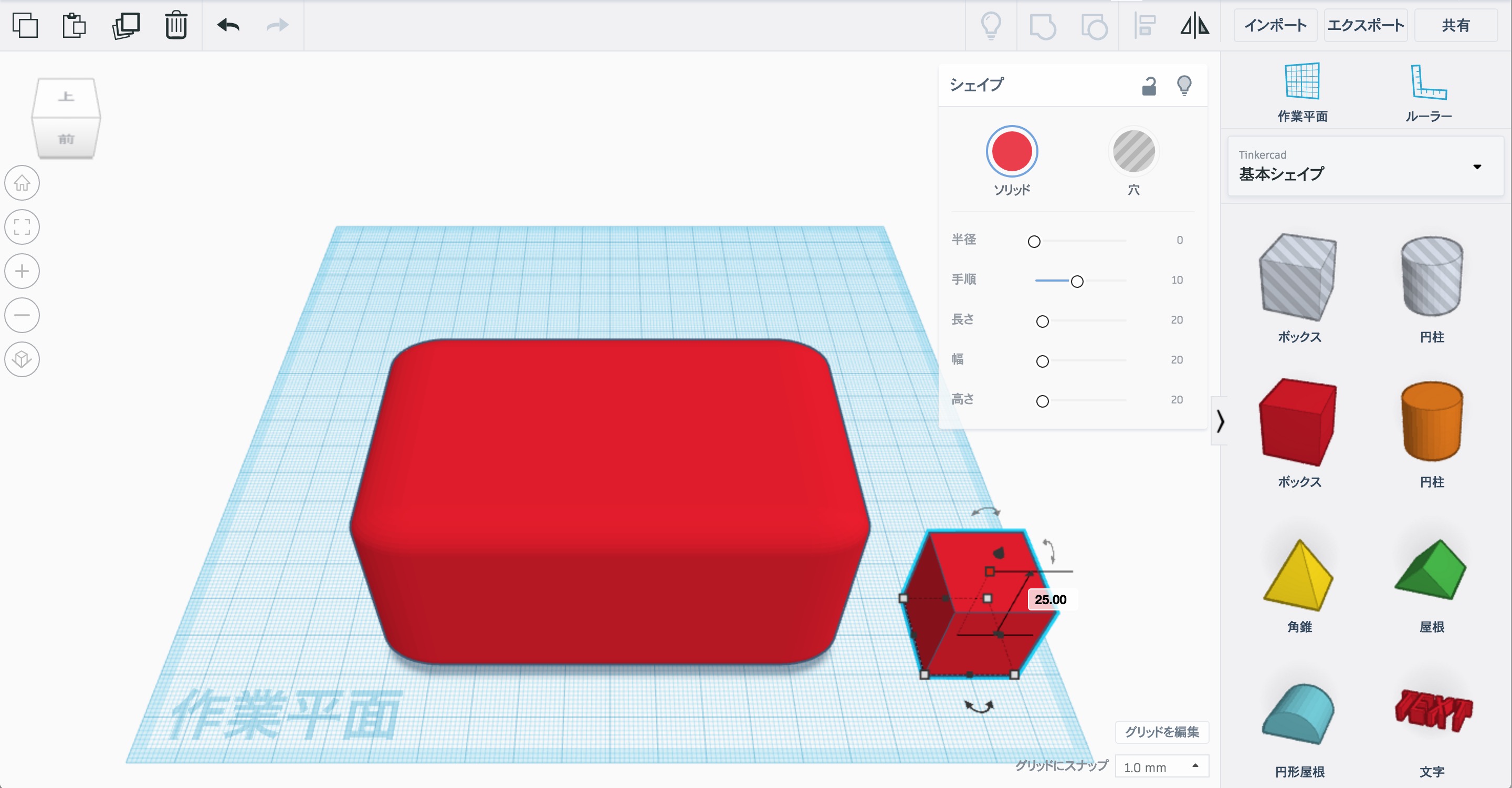The height and width of the screenshot is (788, 1512).
Task: Undo the last action
Action: (x=228, y=25)
